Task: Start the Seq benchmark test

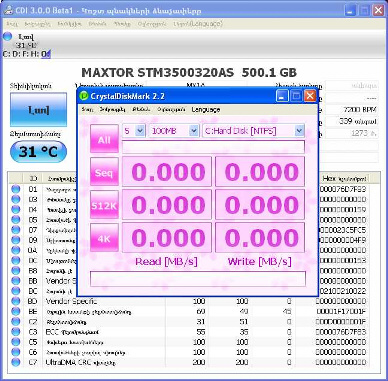Action: (x=104, y=171)
